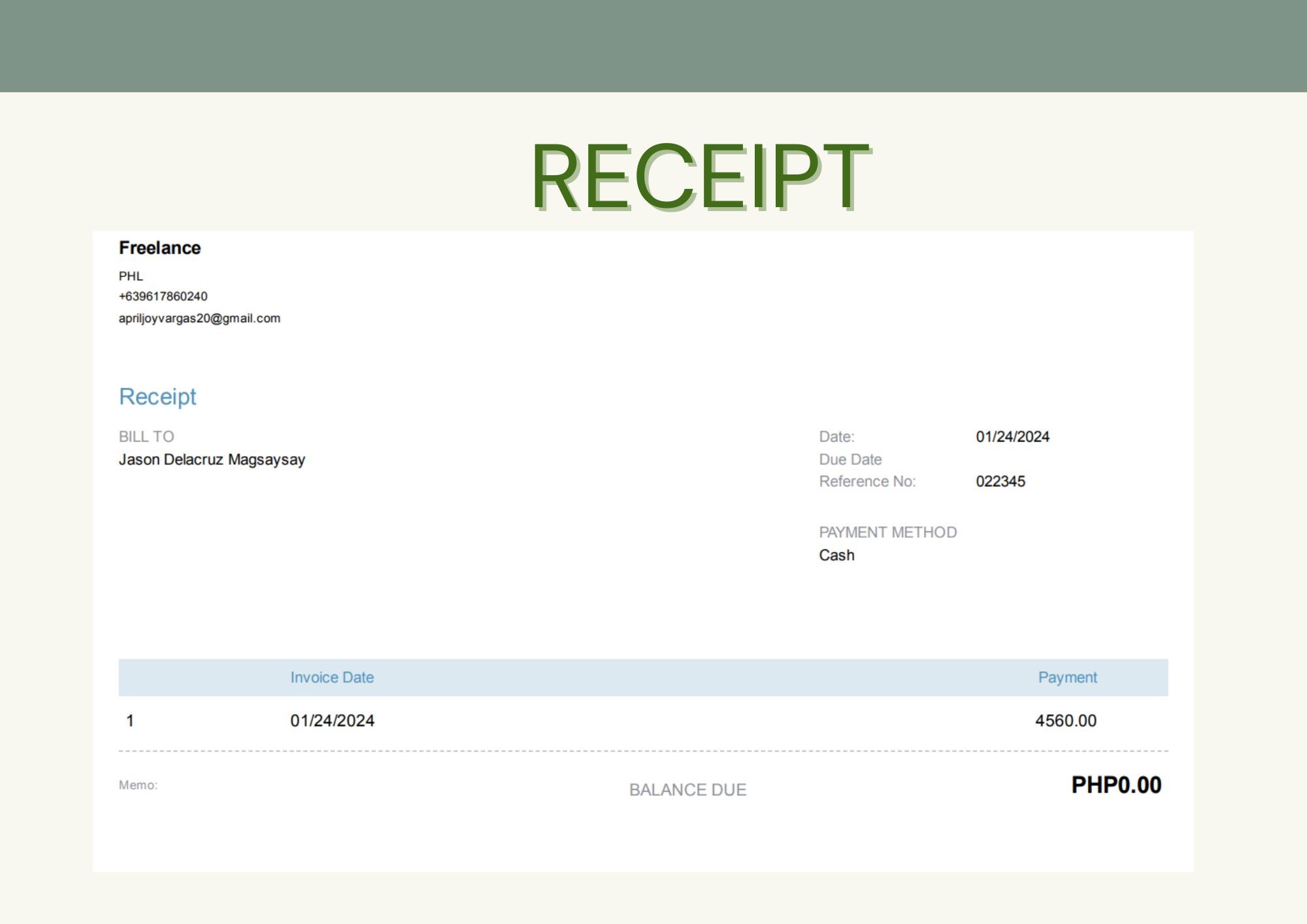Click the receipt date value 01/24/2024

coord(1012,437)
